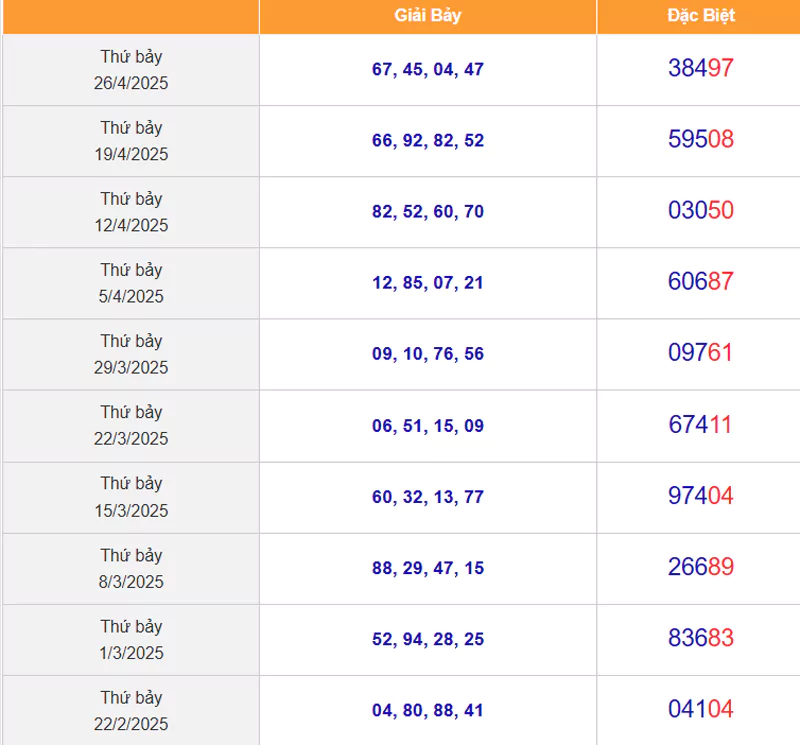
Task: Click the special prize number 60687
Action: tap(701, 281)
